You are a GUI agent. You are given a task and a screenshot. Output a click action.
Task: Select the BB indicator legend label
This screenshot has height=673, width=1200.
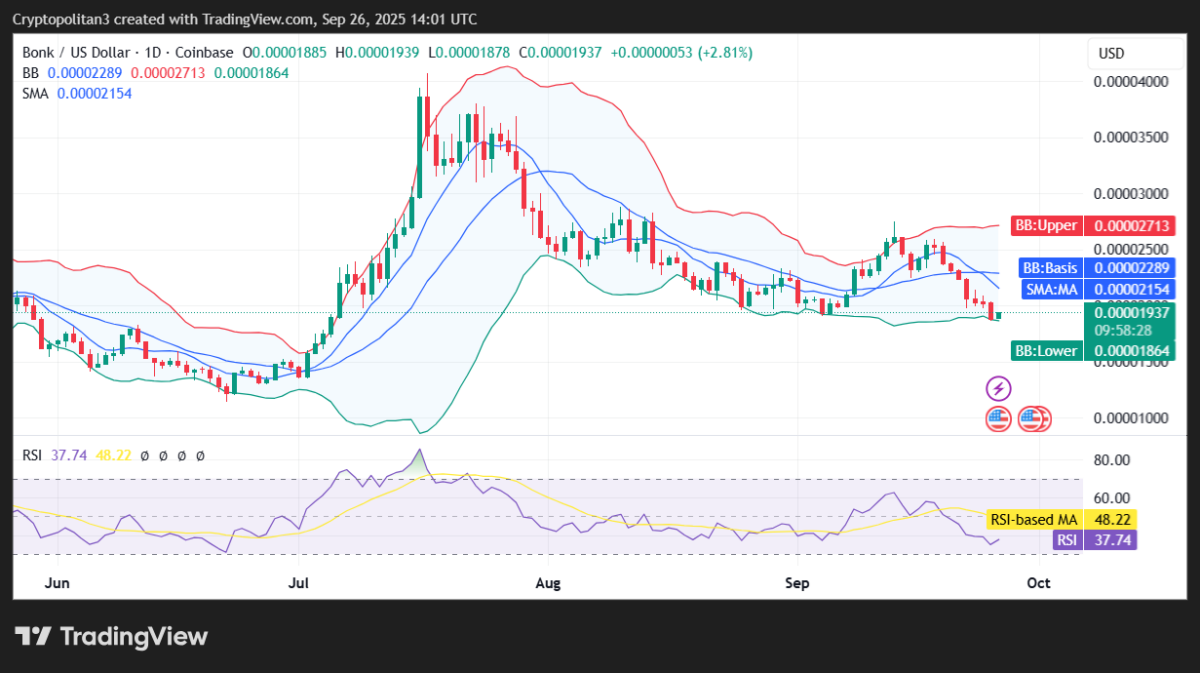30,73
